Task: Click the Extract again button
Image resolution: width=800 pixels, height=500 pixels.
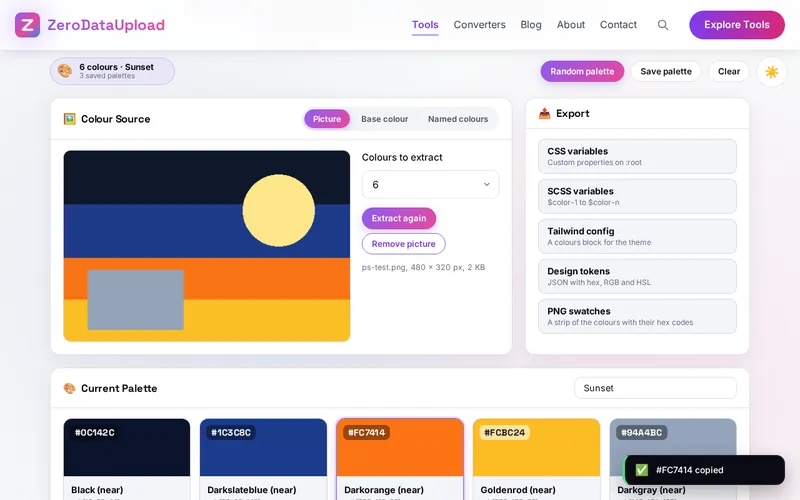Action: tap(398, 218)
